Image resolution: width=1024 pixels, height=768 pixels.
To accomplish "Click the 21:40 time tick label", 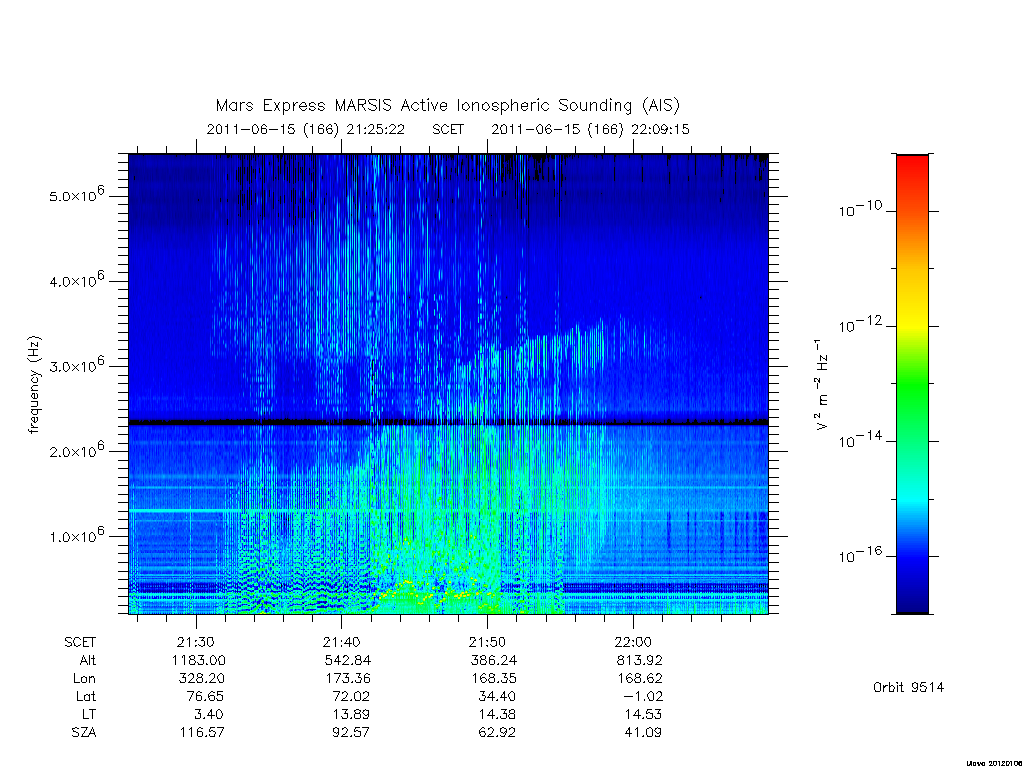I will pyautogui.click(x=342, y=642).
